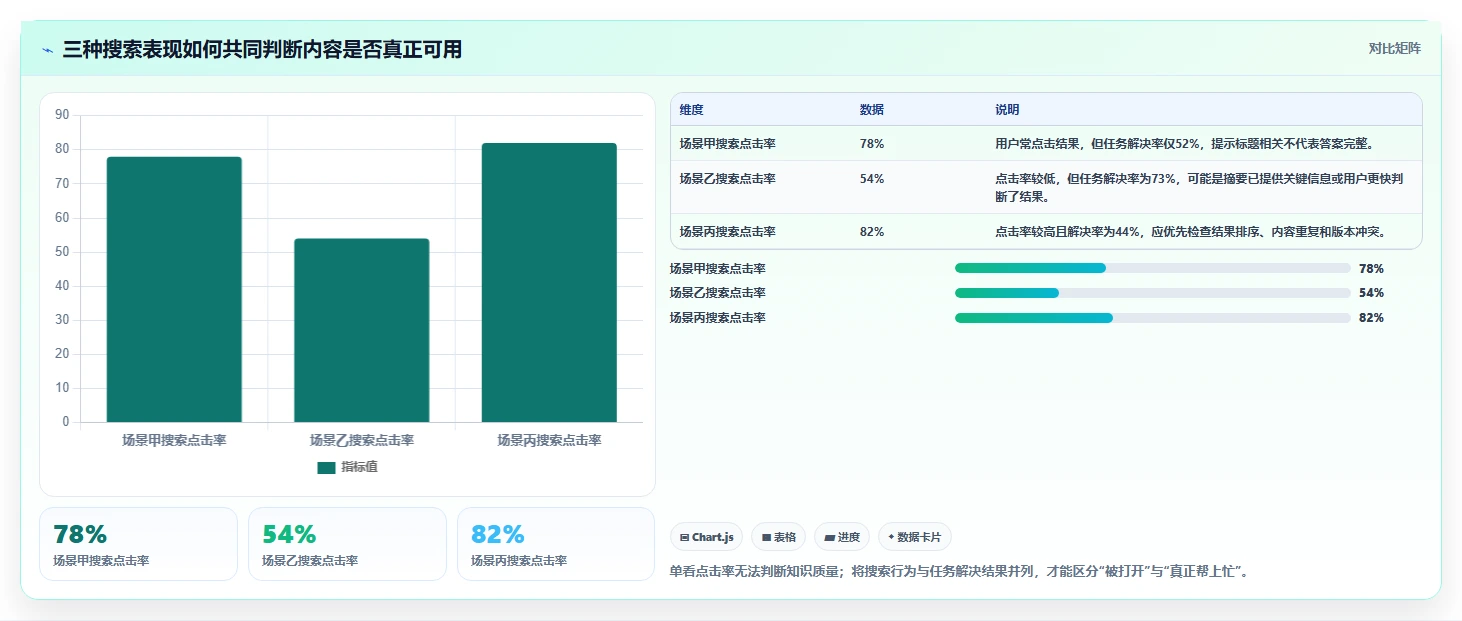The image size is (1462, 621).
Task: Click the description mentioning 任务解决率为73%
Action: [x=1199, y=188]
